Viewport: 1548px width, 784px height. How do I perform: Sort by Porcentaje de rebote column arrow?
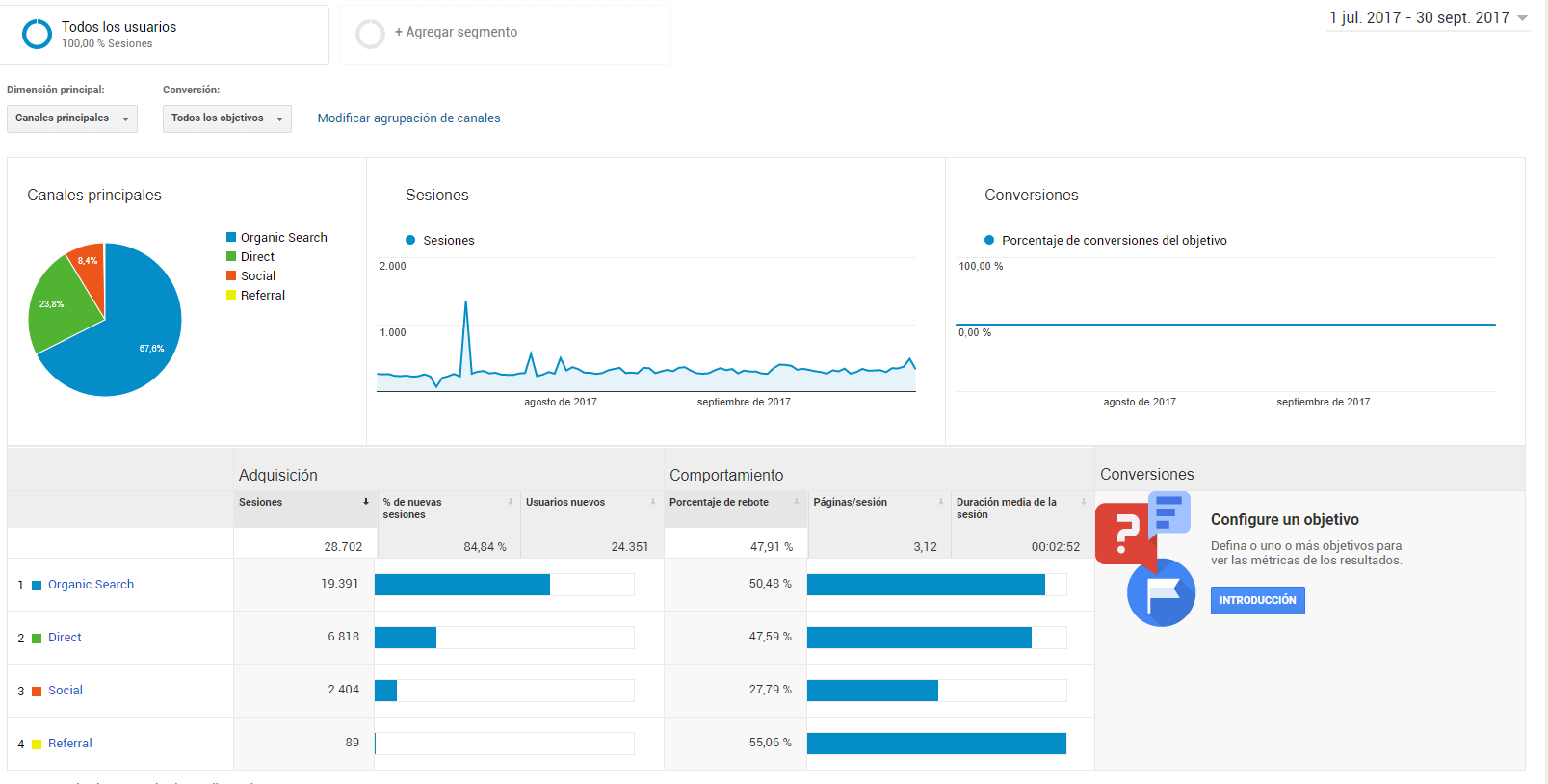tap(797, 502)
